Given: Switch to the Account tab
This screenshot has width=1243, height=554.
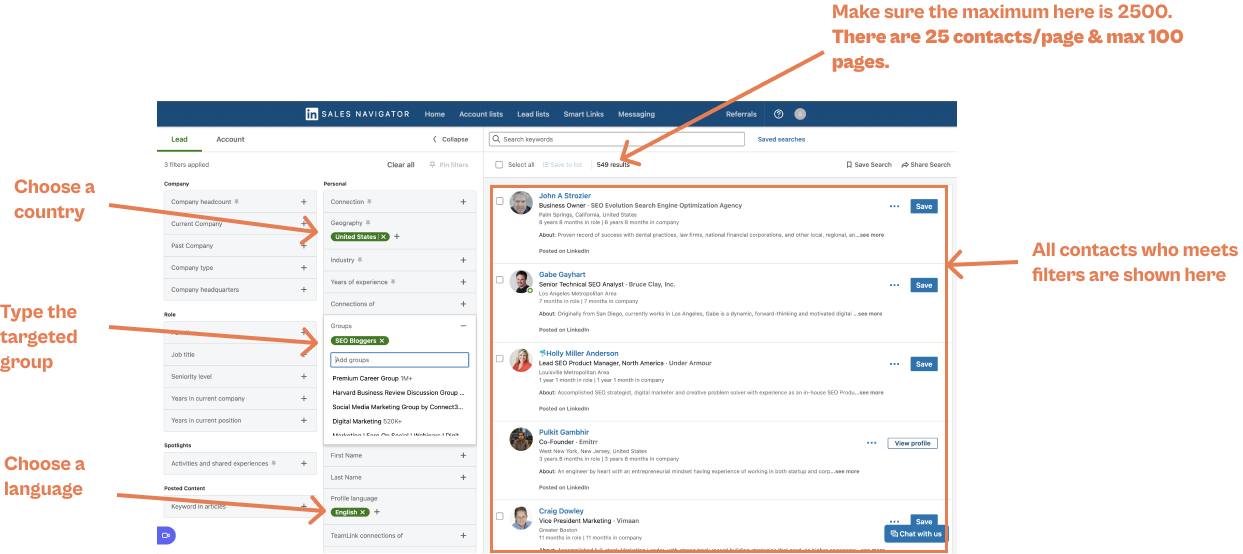Looking at the screenshot, I should click(230, 139).
